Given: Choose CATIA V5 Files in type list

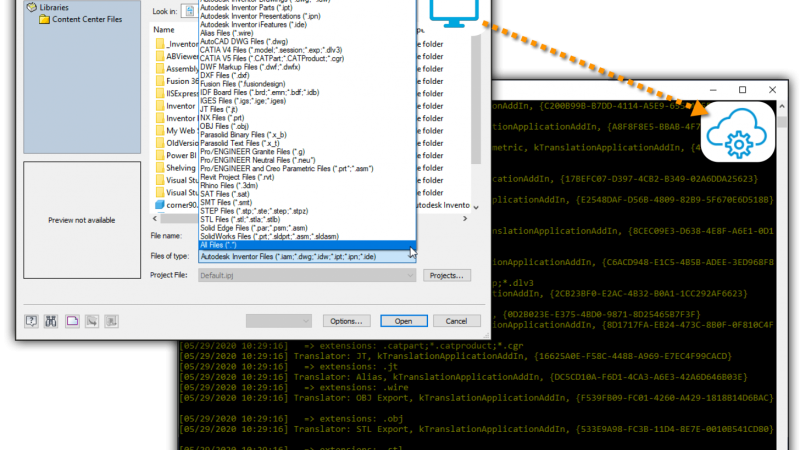Looking at the screenshot, I should click(272, 58).
